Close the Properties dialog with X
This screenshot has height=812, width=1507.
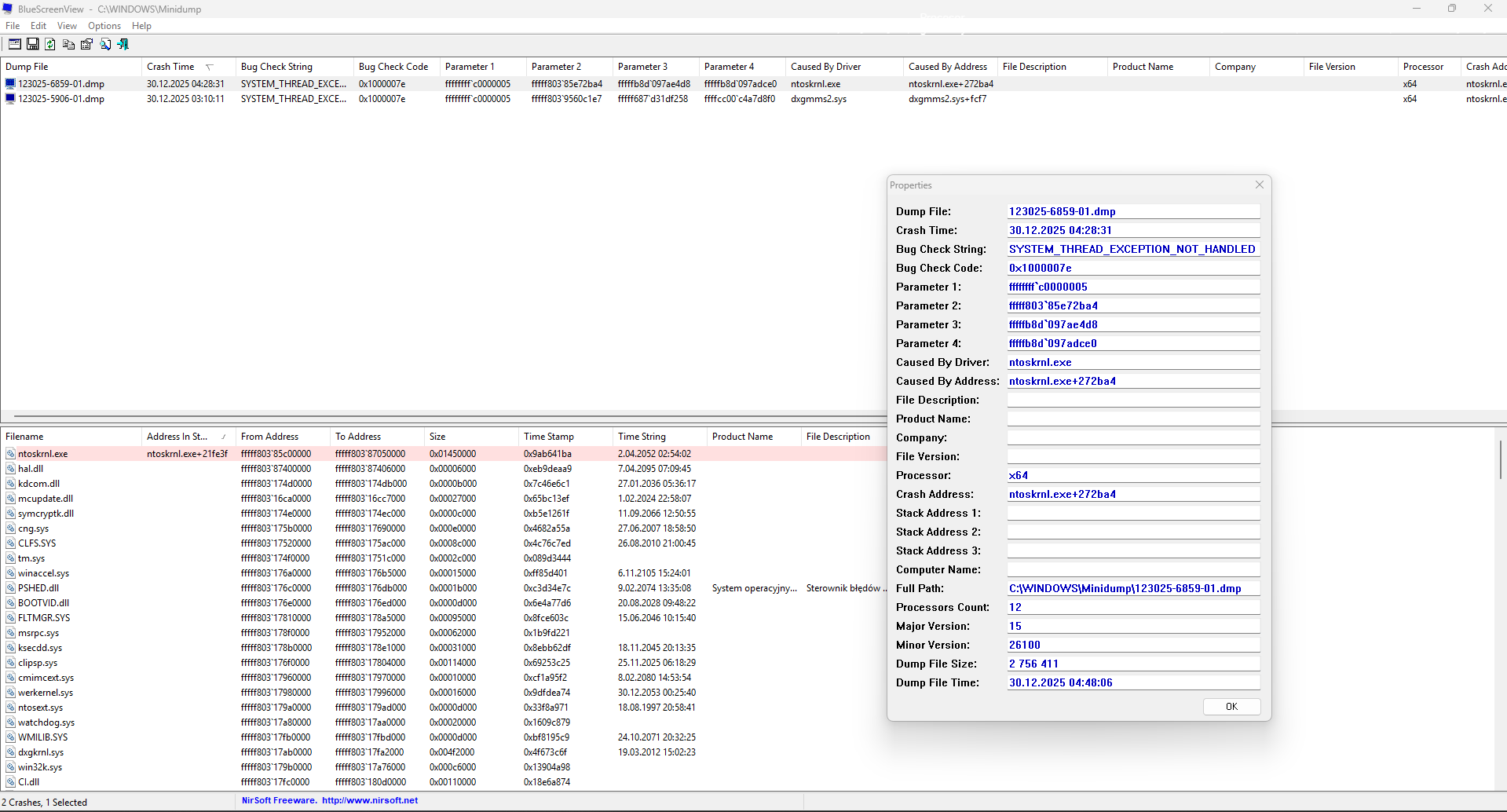tap(1260, 185)
